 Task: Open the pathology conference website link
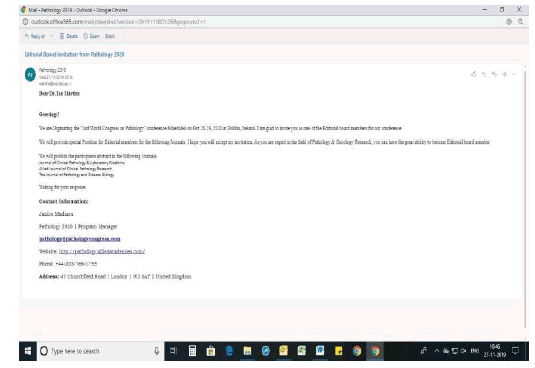pos(102,251)
